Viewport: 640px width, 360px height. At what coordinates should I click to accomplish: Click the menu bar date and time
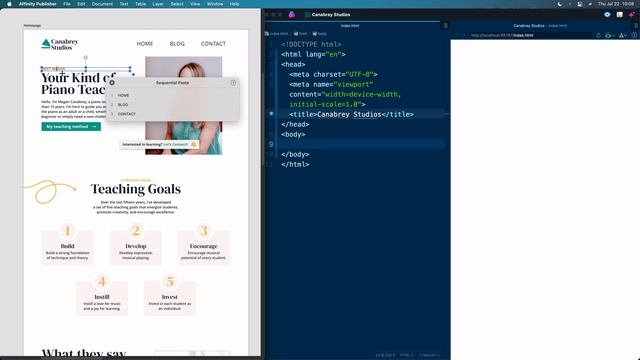click(x=616, y=4)
